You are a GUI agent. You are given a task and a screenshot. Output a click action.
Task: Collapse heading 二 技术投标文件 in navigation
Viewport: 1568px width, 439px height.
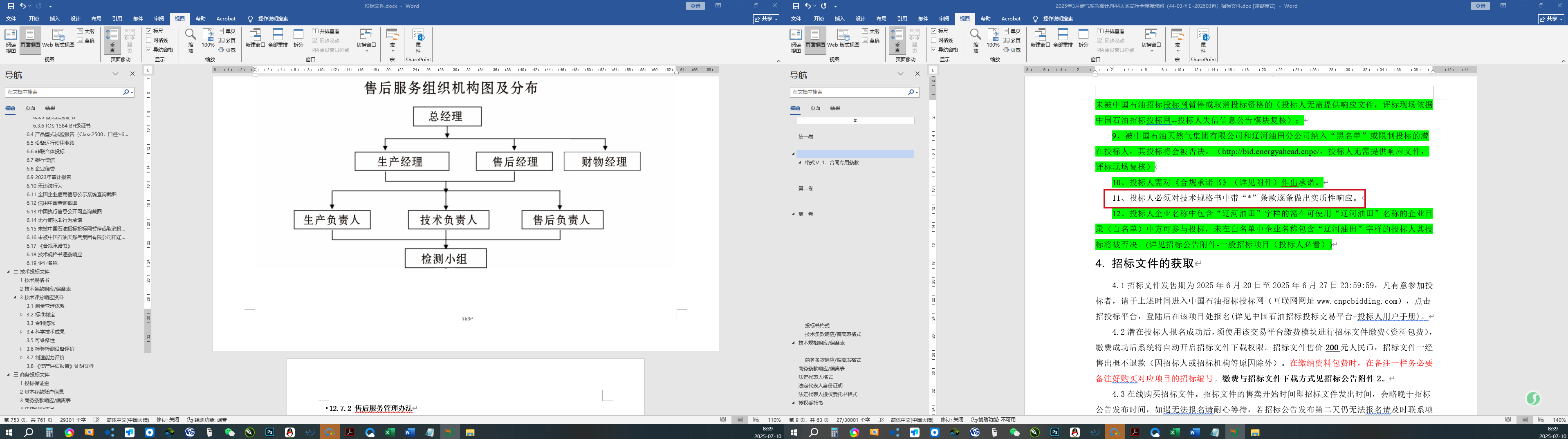pos(9,272)
